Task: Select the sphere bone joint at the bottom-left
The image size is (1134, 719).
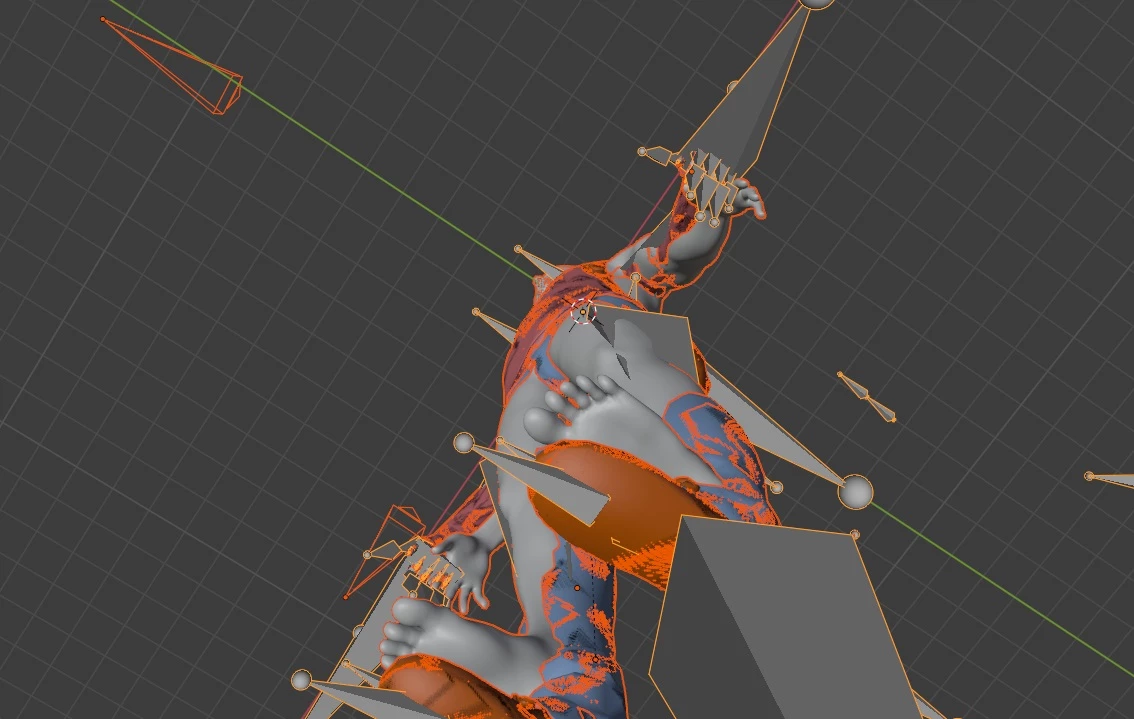Action: tap(301, 680)
